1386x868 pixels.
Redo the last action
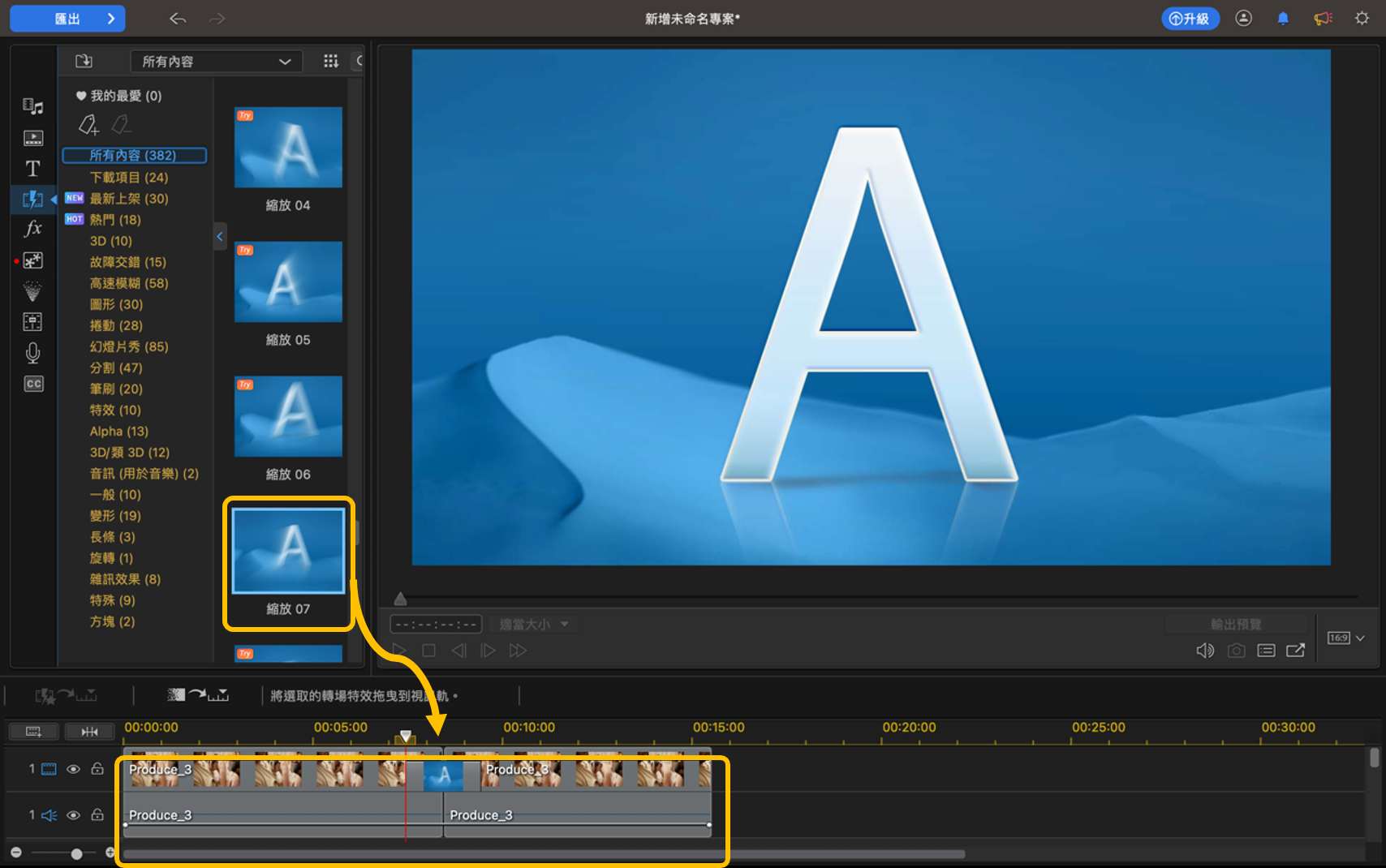coord(217,19)
